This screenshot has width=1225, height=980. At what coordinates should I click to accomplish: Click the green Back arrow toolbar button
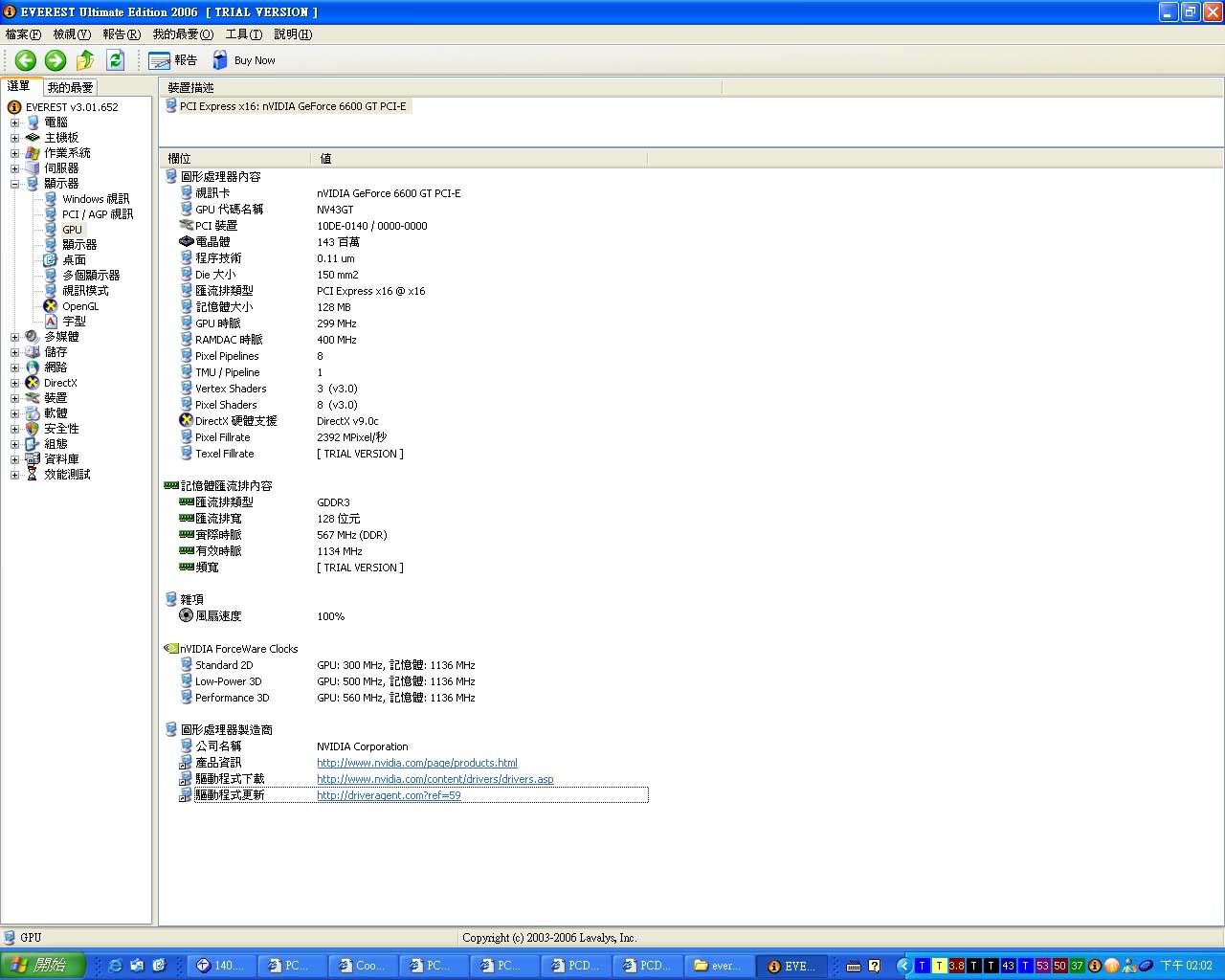tap(26, 60)
